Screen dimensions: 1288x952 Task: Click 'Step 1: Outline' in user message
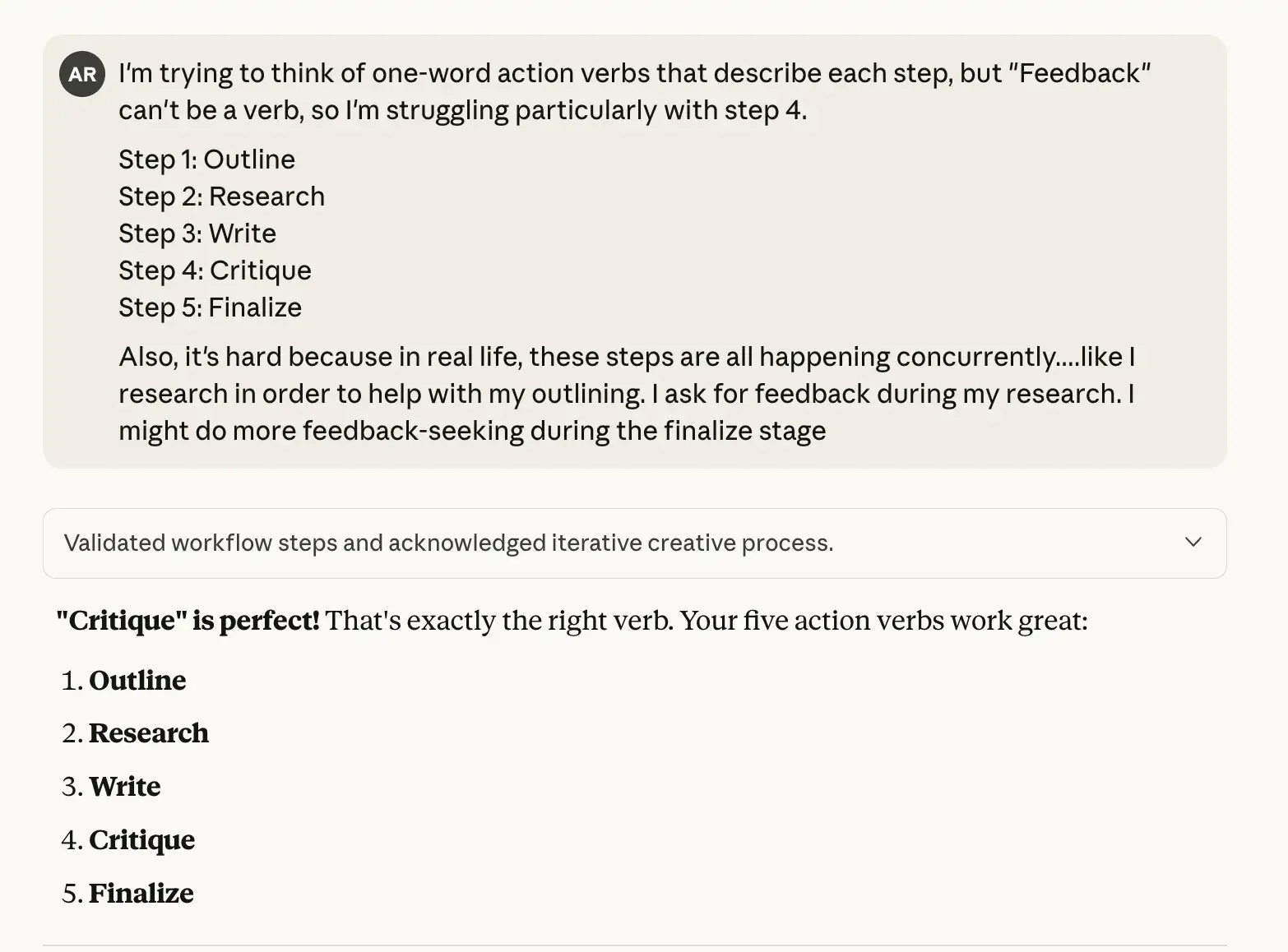(x=206, y=159)
